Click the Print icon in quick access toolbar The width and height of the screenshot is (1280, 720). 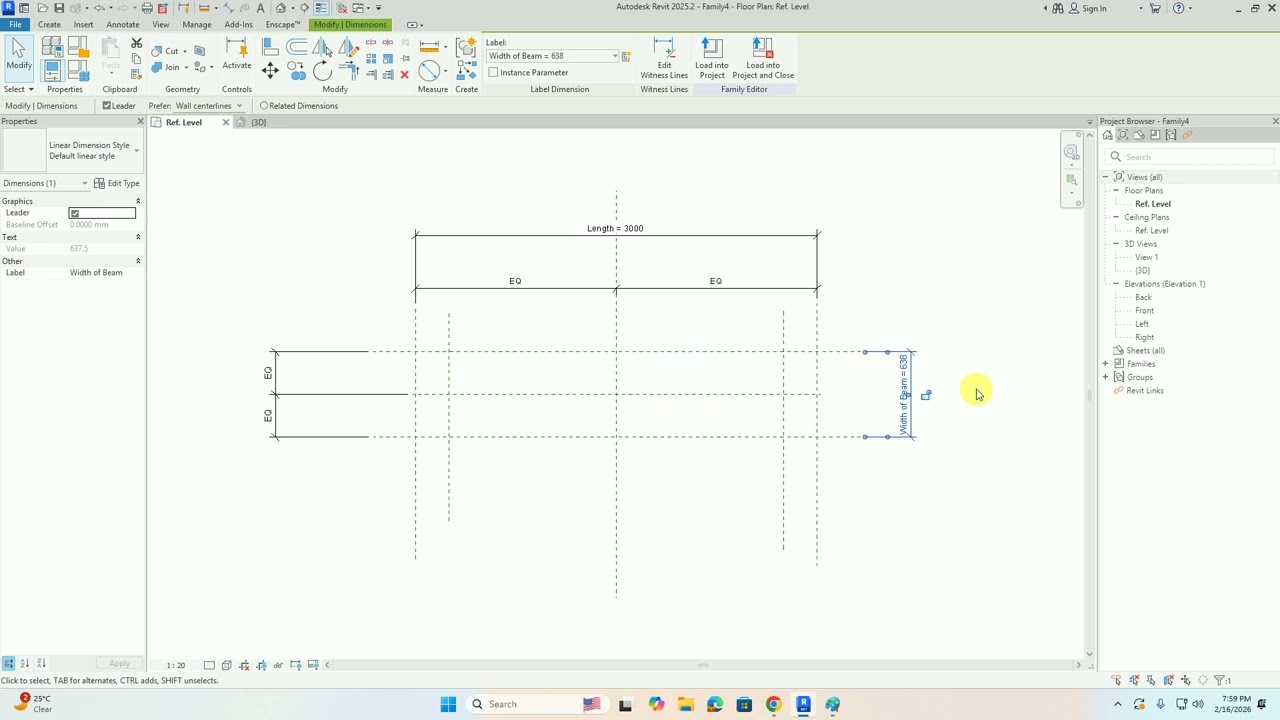click(147, 8)
